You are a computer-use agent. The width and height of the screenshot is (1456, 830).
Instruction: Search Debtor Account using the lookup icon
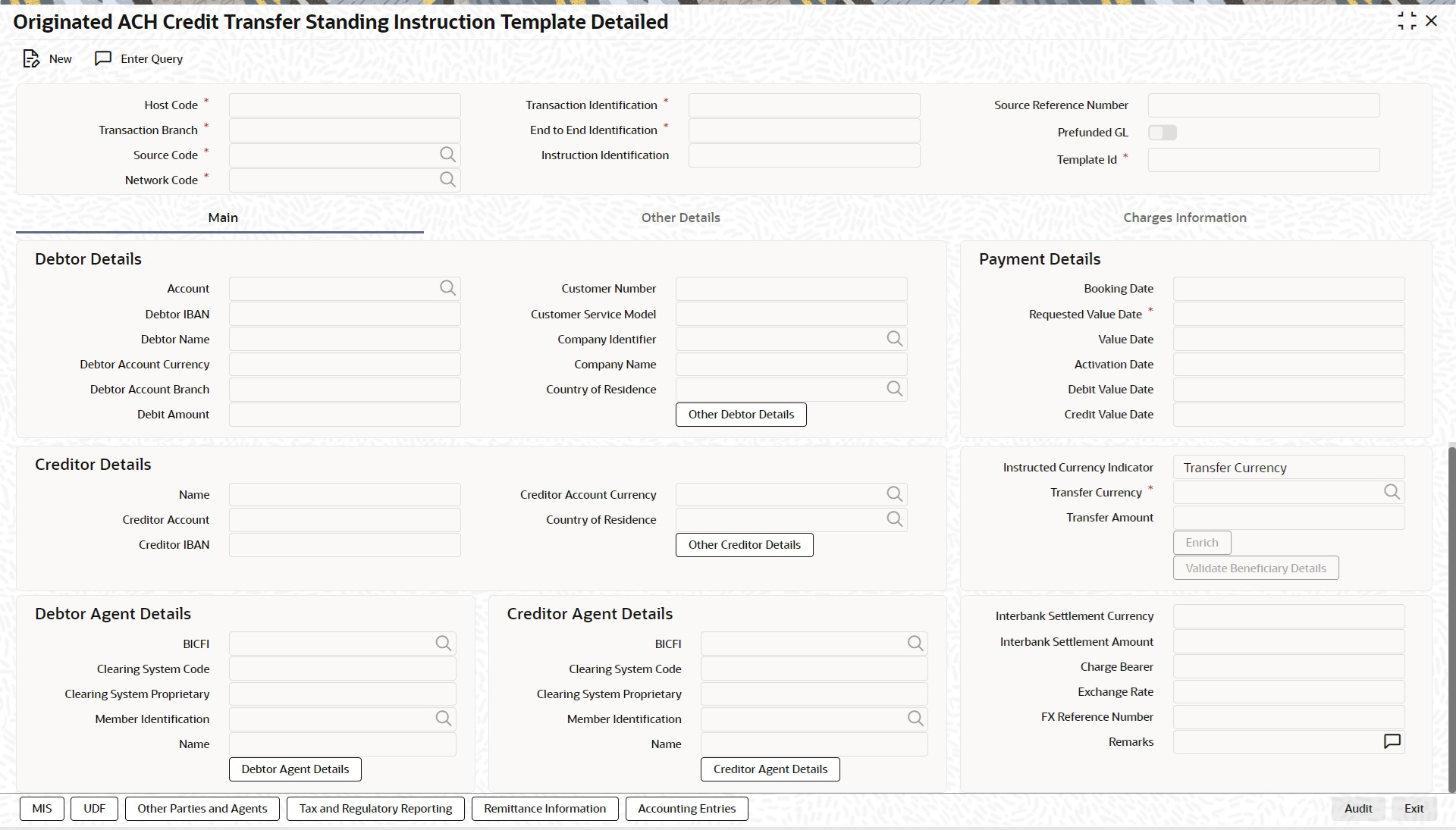click(447, 288)
